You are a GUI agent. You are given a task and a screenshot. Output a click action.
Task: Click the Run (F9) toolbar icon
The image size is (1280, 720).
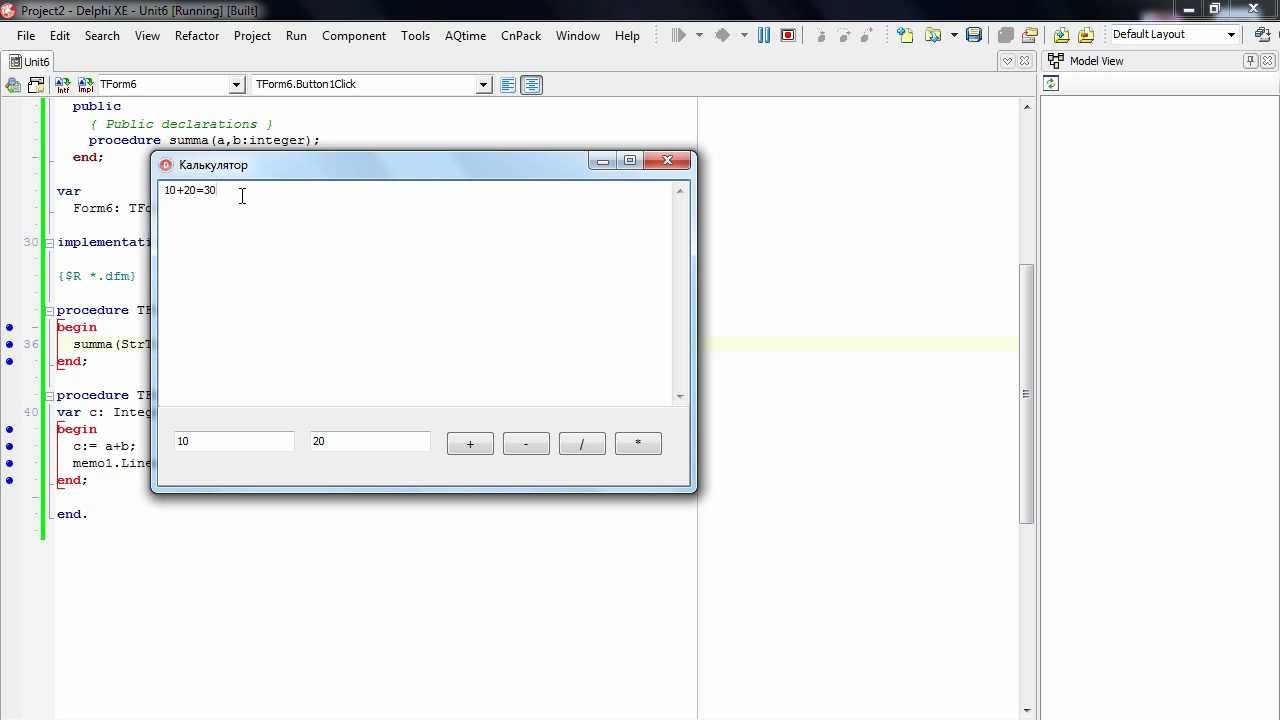click(x=679, y=35)
